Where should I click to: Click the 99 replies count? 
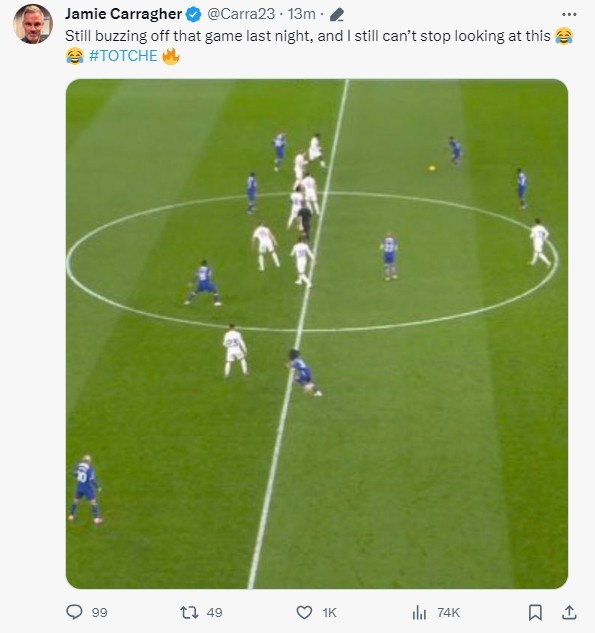click(99, 613)
